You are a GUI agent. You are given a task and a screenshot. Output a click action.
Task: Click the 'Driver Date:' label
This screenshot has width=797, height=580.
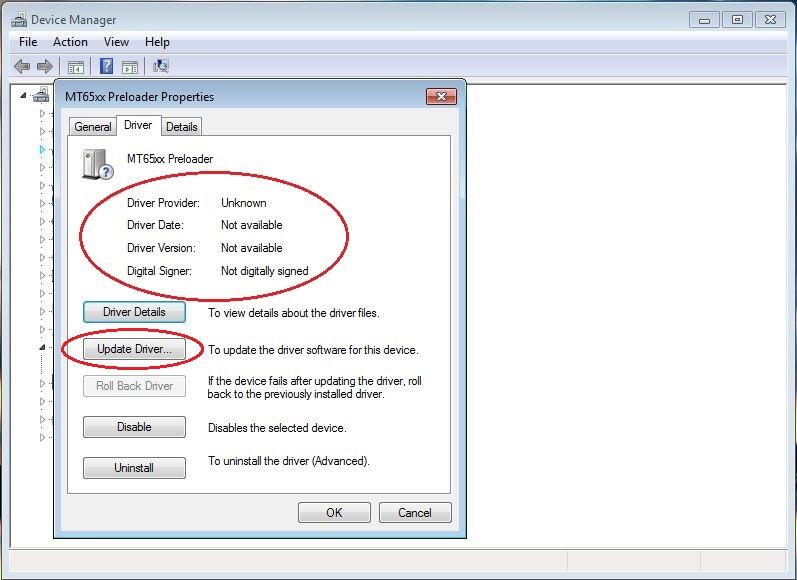click(x=155, y=225)
